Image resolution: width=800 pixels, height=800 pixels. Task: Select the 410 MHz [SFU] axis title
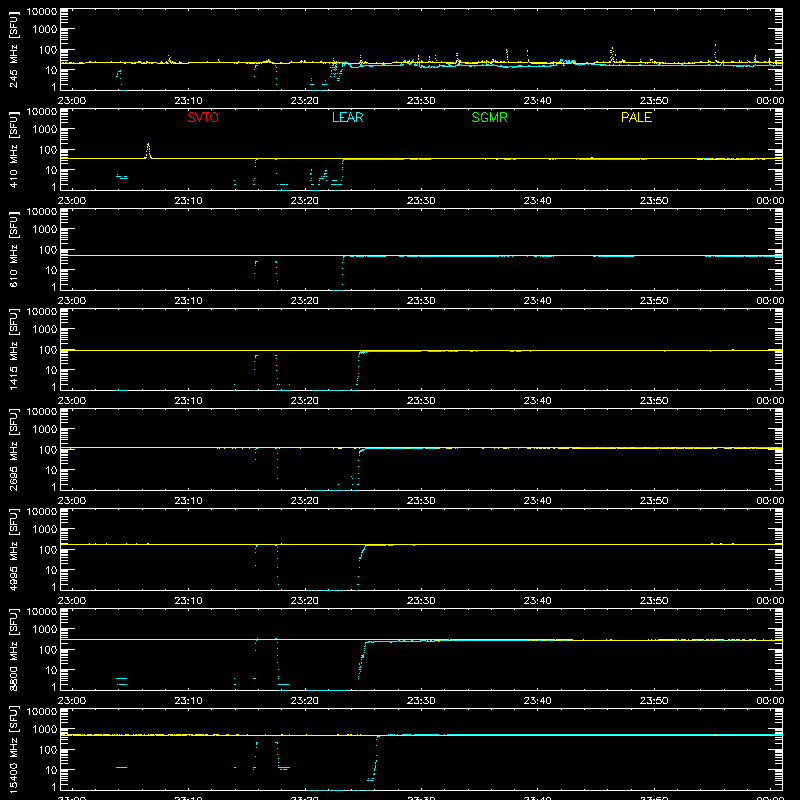tap(13, 151)
